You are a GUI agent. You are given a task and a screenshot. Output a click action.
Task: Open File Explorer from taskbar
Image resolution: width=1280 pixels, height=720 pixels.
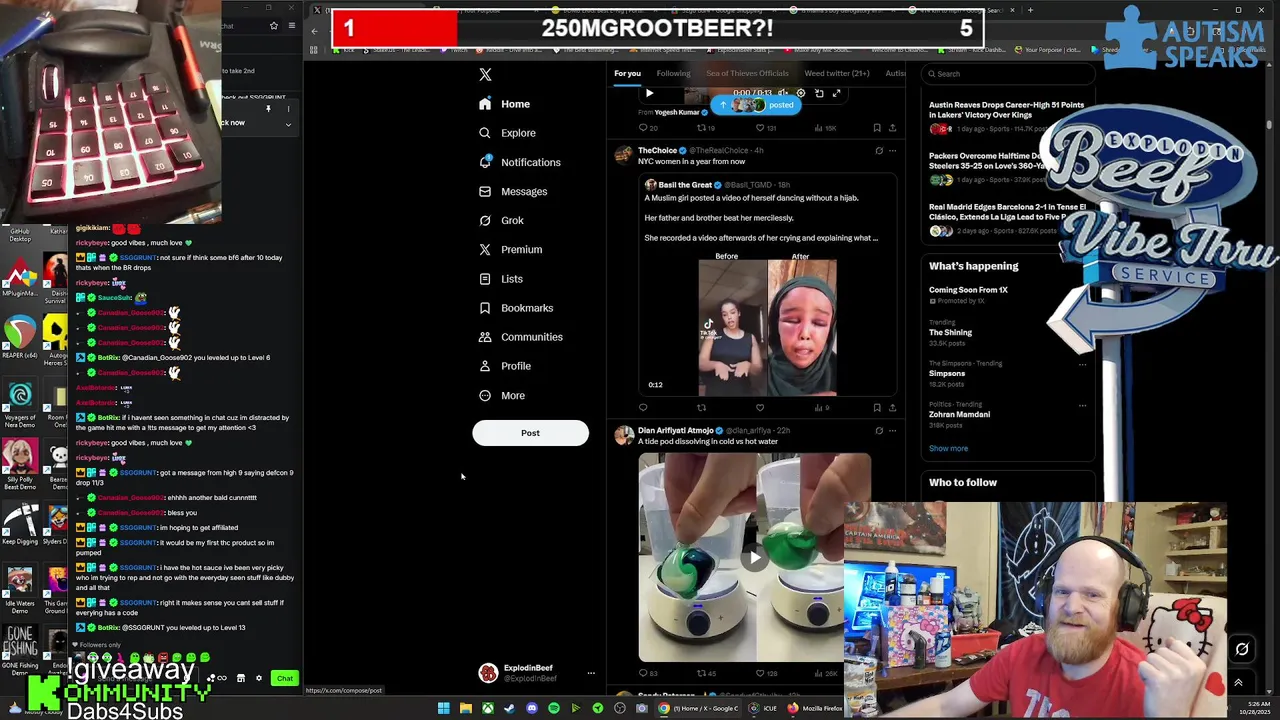click(465, 708)
